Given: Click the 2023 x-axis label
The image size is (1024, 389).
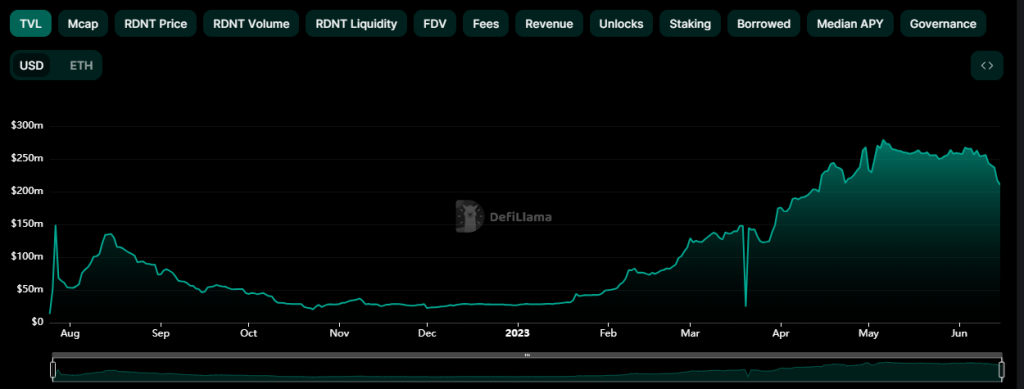Looking at the screenshot, I should pyautogui.click(x=518, y=334).
